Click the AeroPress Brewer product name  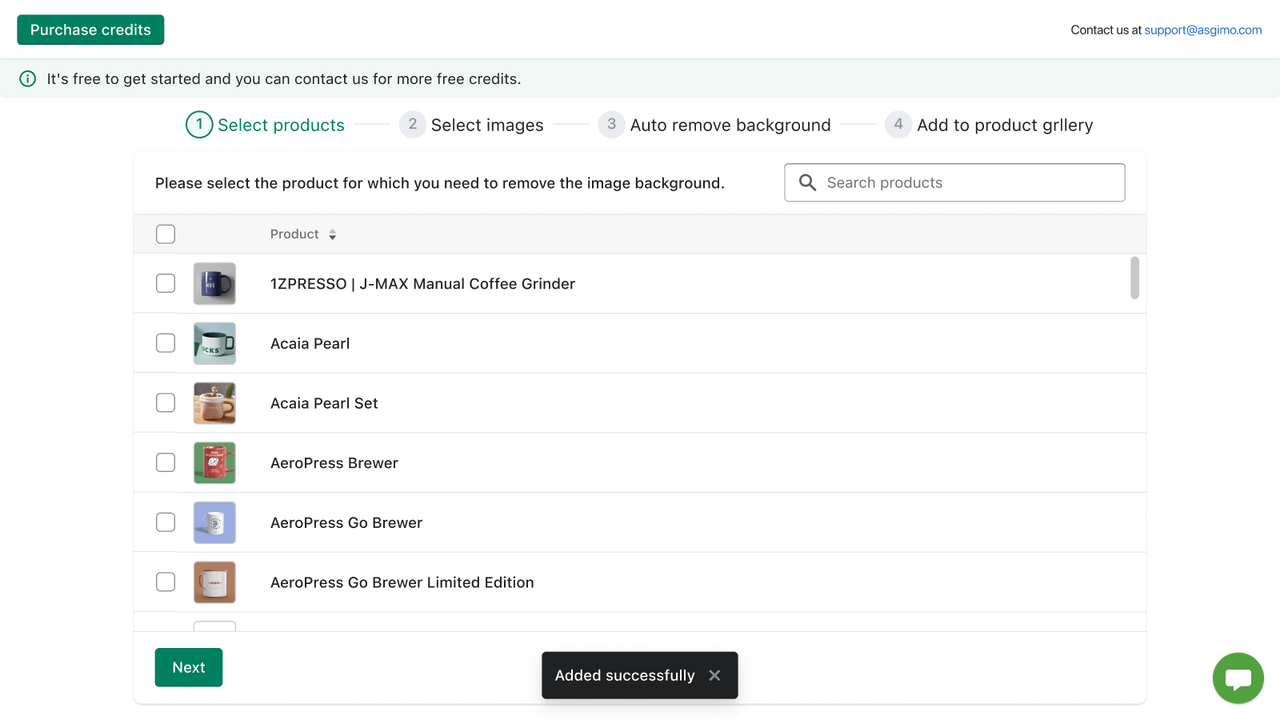[334, 463]
